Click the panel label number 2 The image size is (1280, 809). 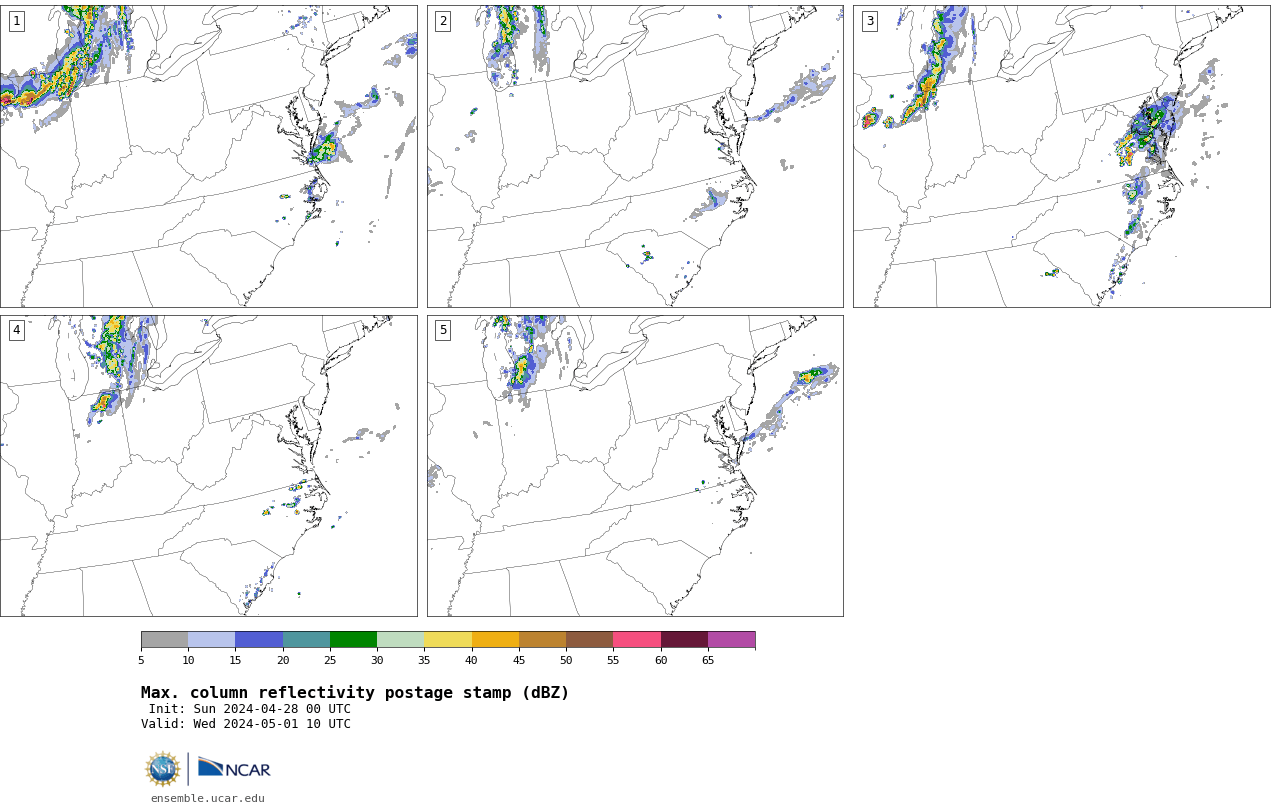(443, 21)
